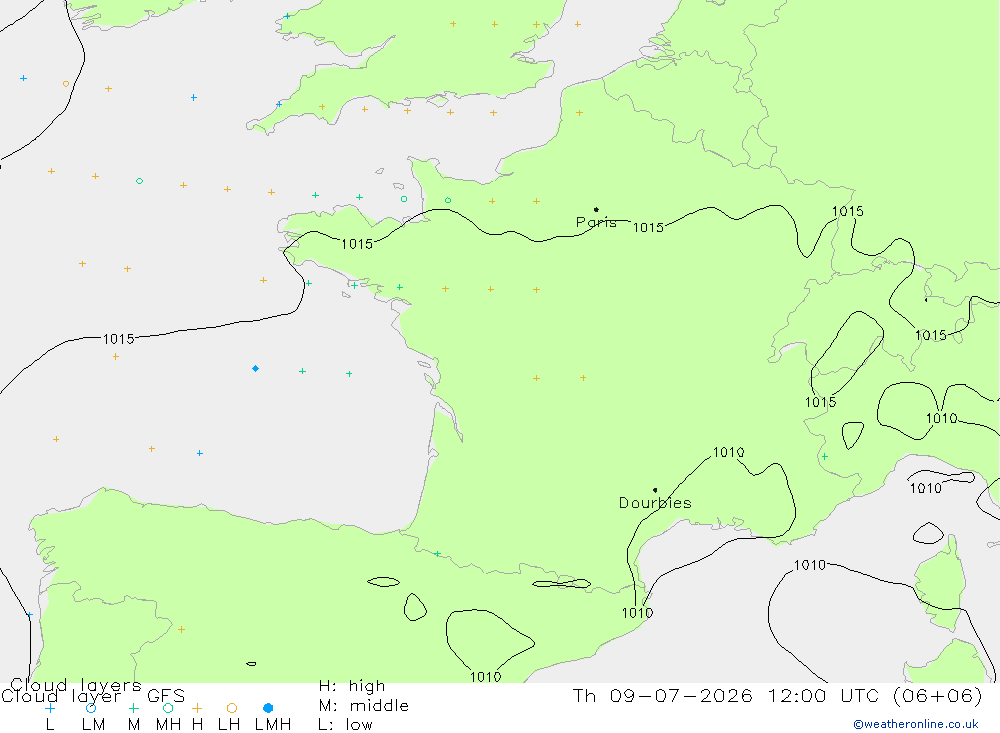Click the green plus legend symbol for M

coord(133,708)
